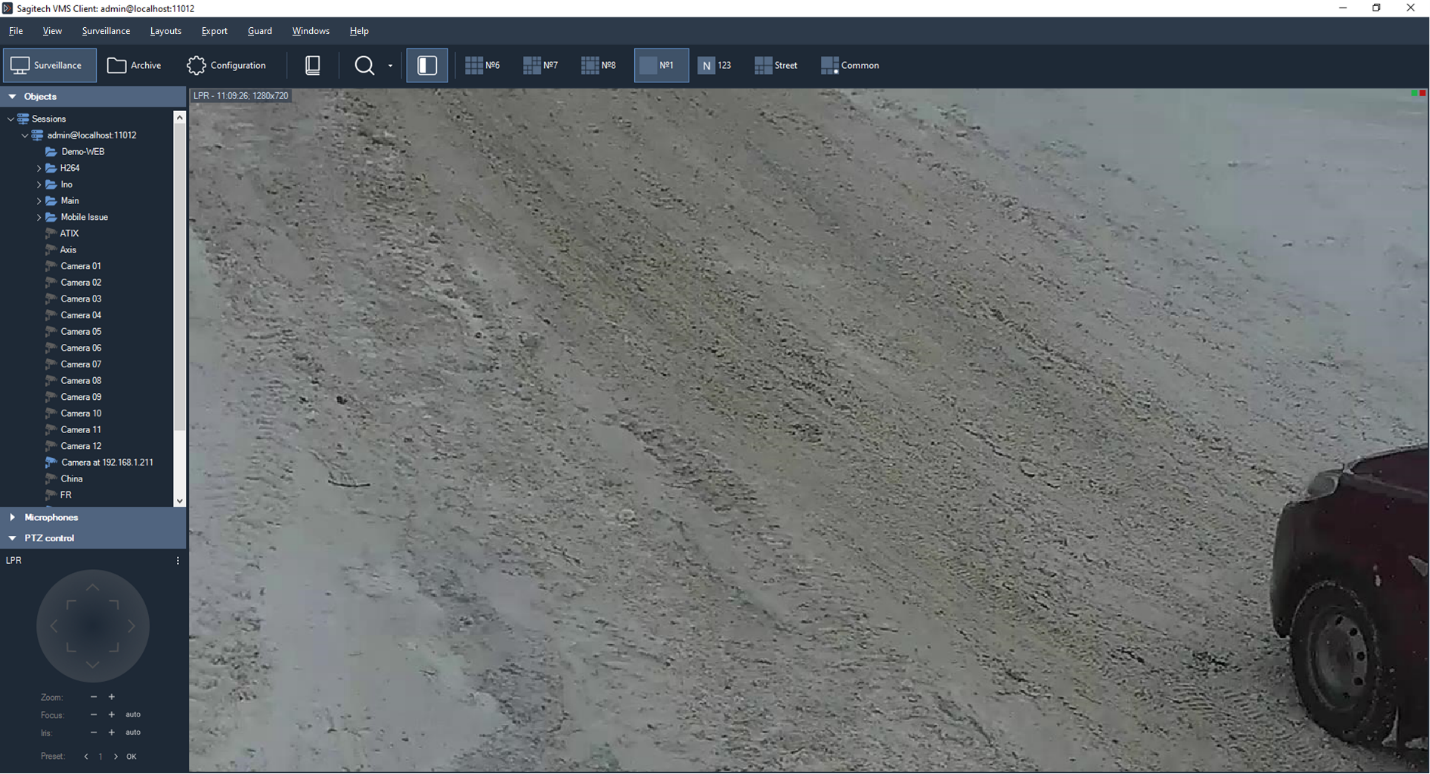Pan the PTZ camera right
This screenshot has height=774, width=1430.
pos(132,626)
